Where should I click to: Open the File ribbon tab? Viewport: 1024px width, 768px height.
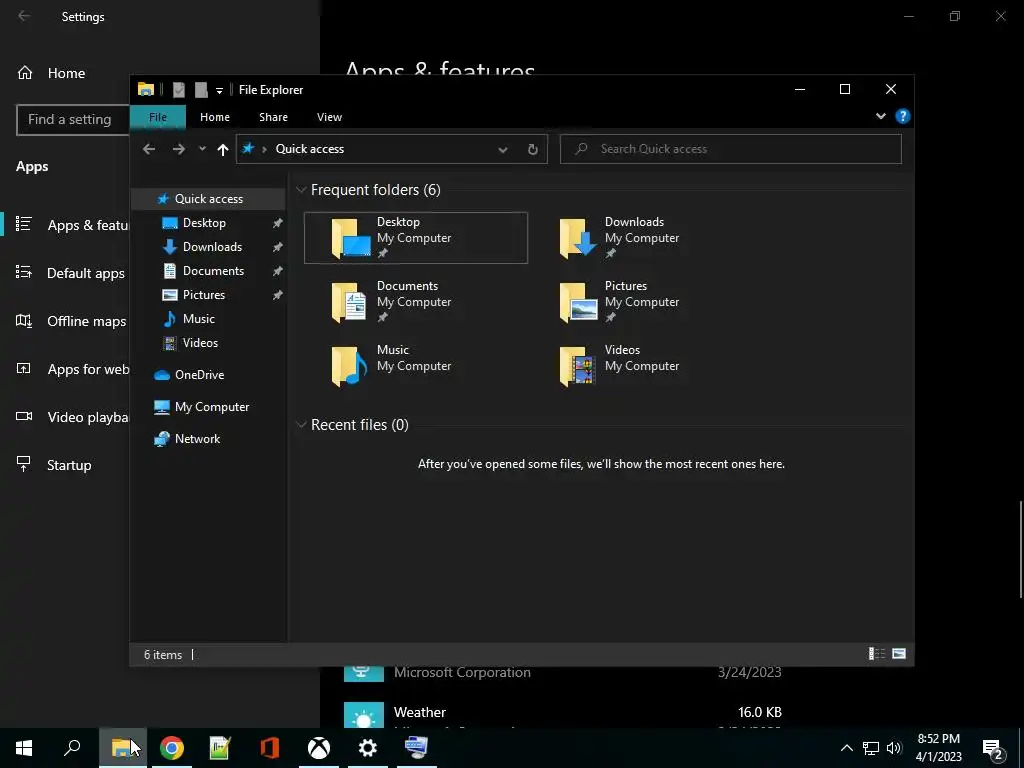pyautogui.click(x=157, y=117)
